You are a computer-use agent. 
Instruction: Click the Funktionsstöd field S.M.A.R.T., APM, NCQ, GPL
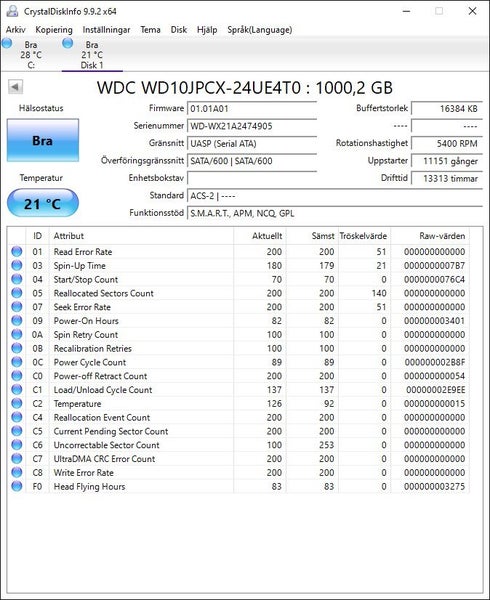tap(335, 213)
